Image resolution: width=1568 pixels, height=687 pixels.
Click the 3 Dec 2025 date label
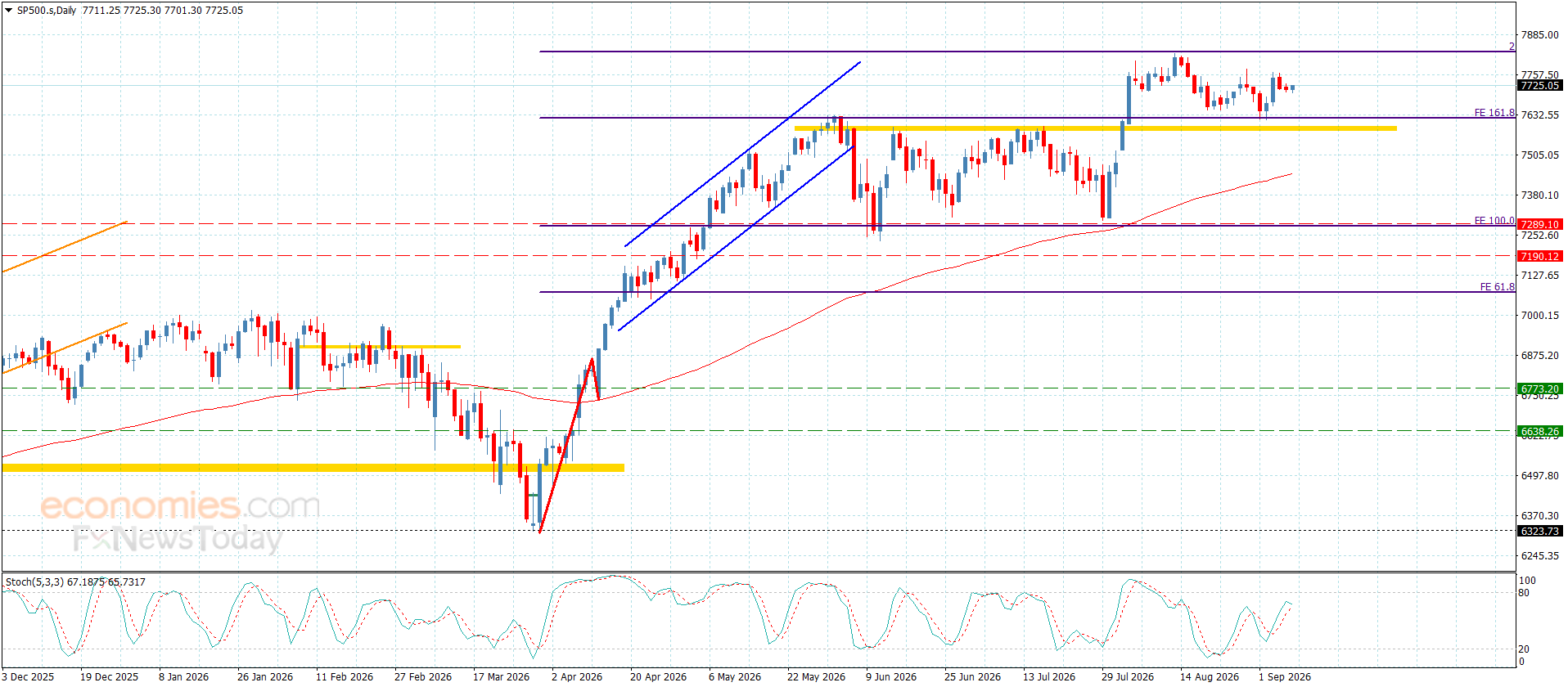click(28, 677)
